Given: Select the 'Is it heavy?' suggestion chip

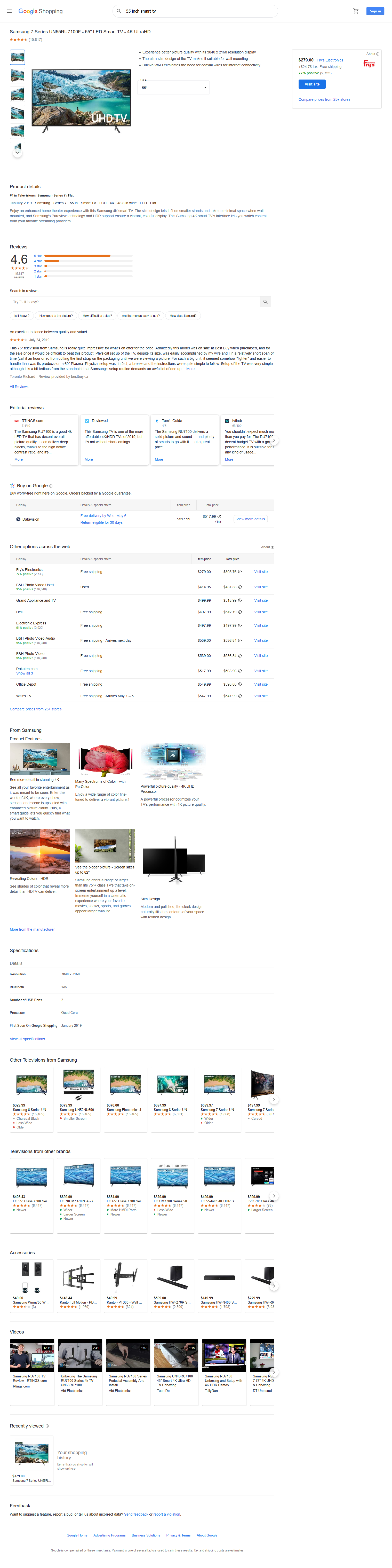Looking at the screenshot, I should click(x=22, y=316).
